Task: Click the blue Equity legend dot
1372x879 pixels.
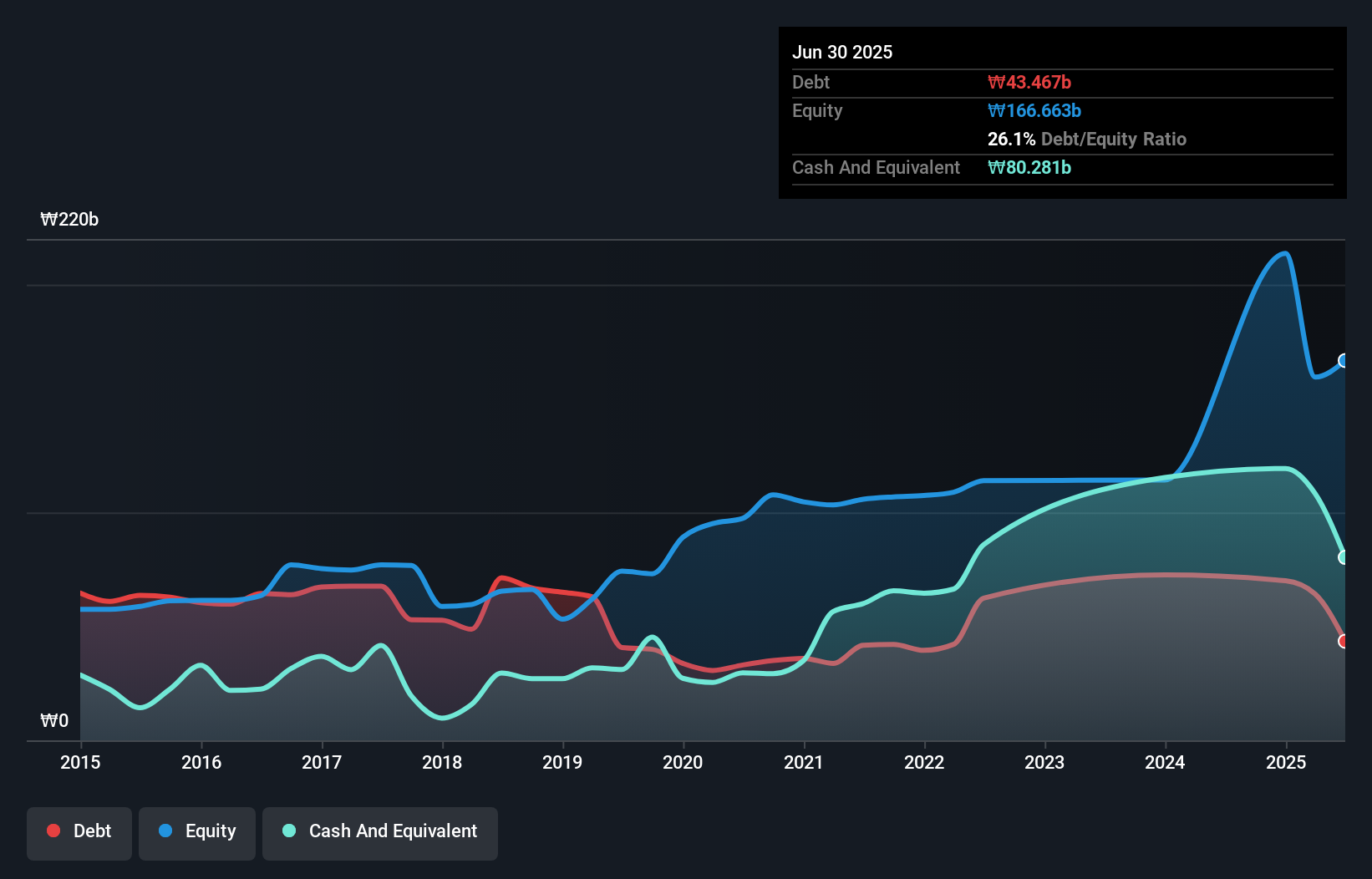Action: (165, 831)
